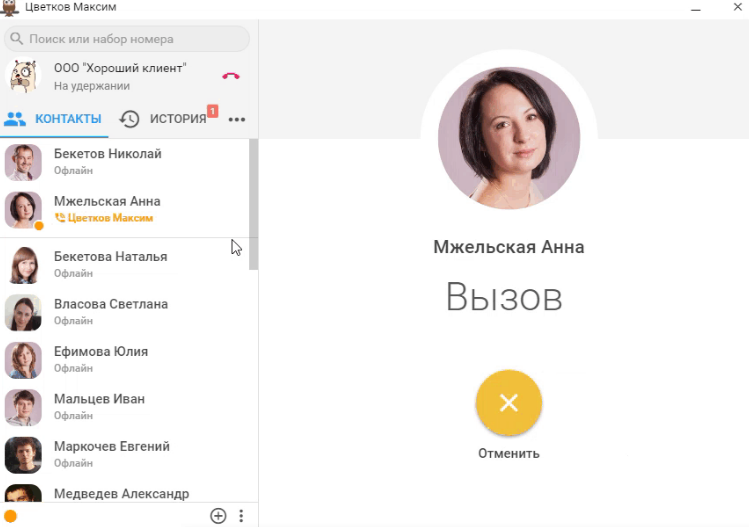Click the history clock icon
This screenshot has height=527, width=749.
pos(129,119)
